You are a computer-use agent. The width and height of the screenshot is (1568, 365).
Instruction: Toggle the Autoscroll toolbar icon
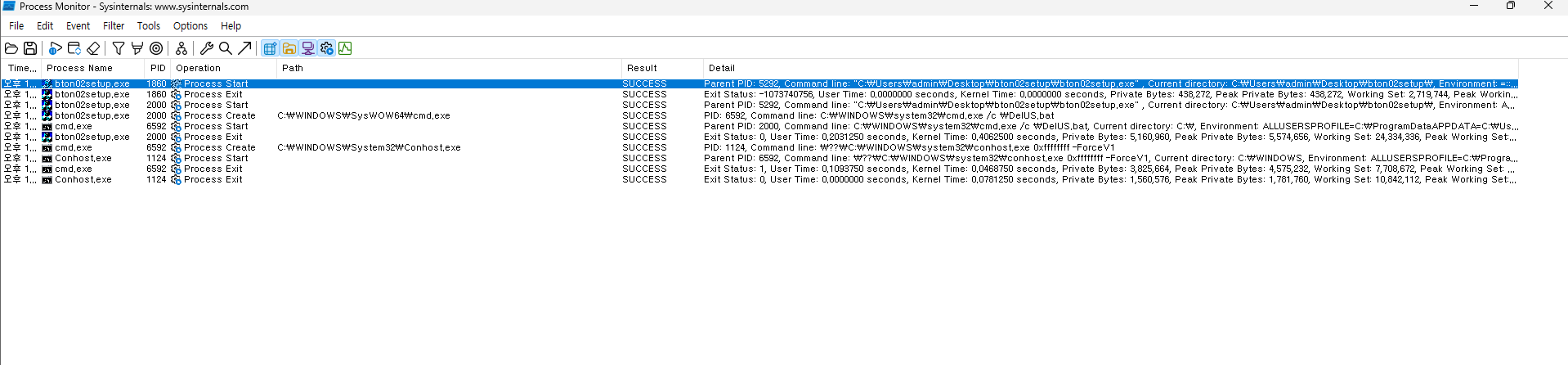tap(74, 48)
